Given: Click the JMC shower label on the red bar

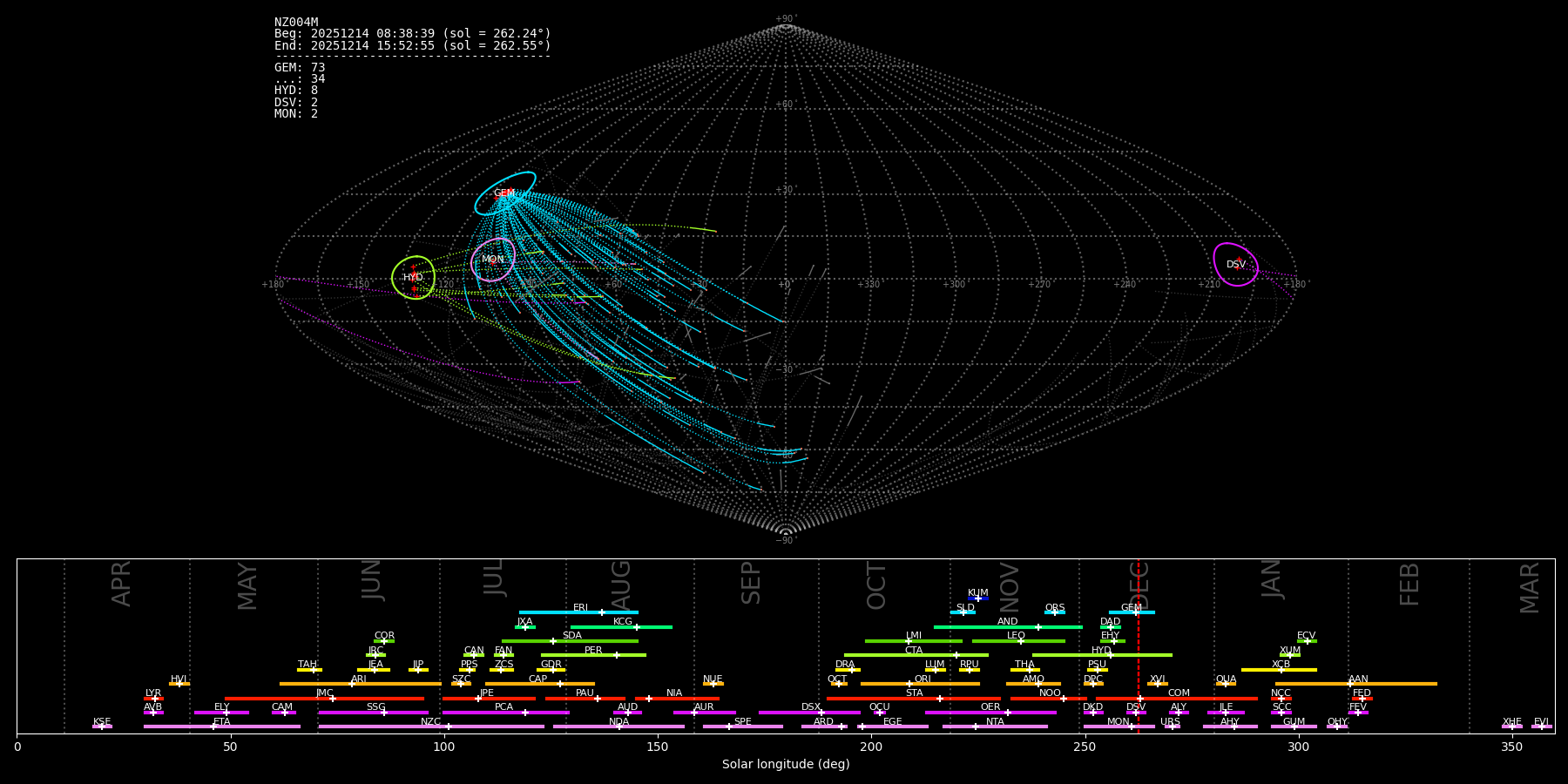Looking at the screenshot, I should click(x=324, y=693).
